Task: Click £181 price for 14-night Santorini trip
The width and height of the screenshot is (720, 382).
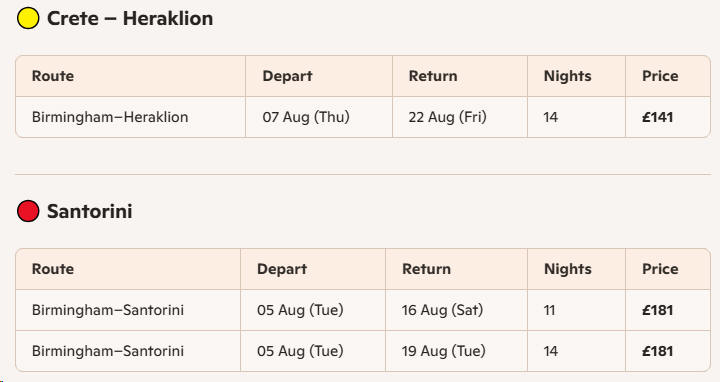Action: point(658,351)
